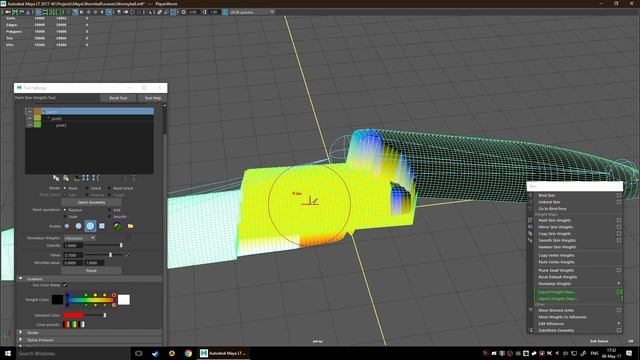Choose the Scale paint operation
Image resolution: width=640 pixels, height=360 pixels.
point(65,216)
